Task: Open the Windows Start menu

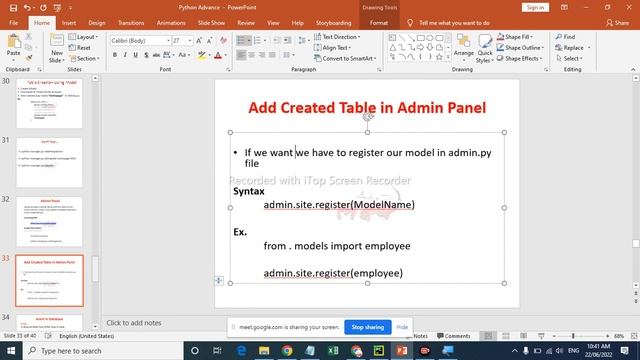Action: point(11,351)
